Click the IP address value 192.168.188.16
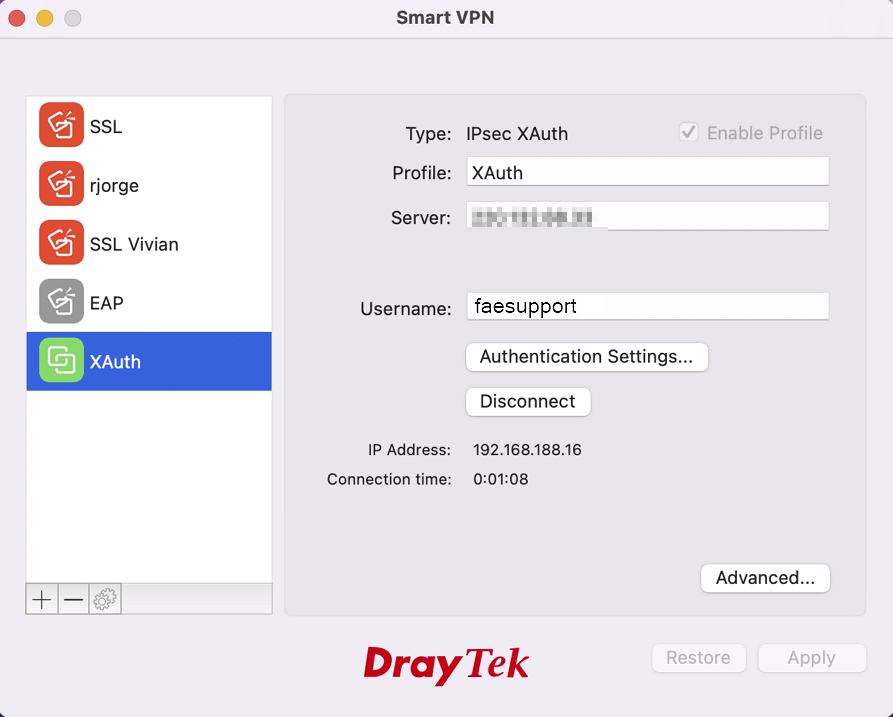This screenshot has height=717, width=893. 527,450
